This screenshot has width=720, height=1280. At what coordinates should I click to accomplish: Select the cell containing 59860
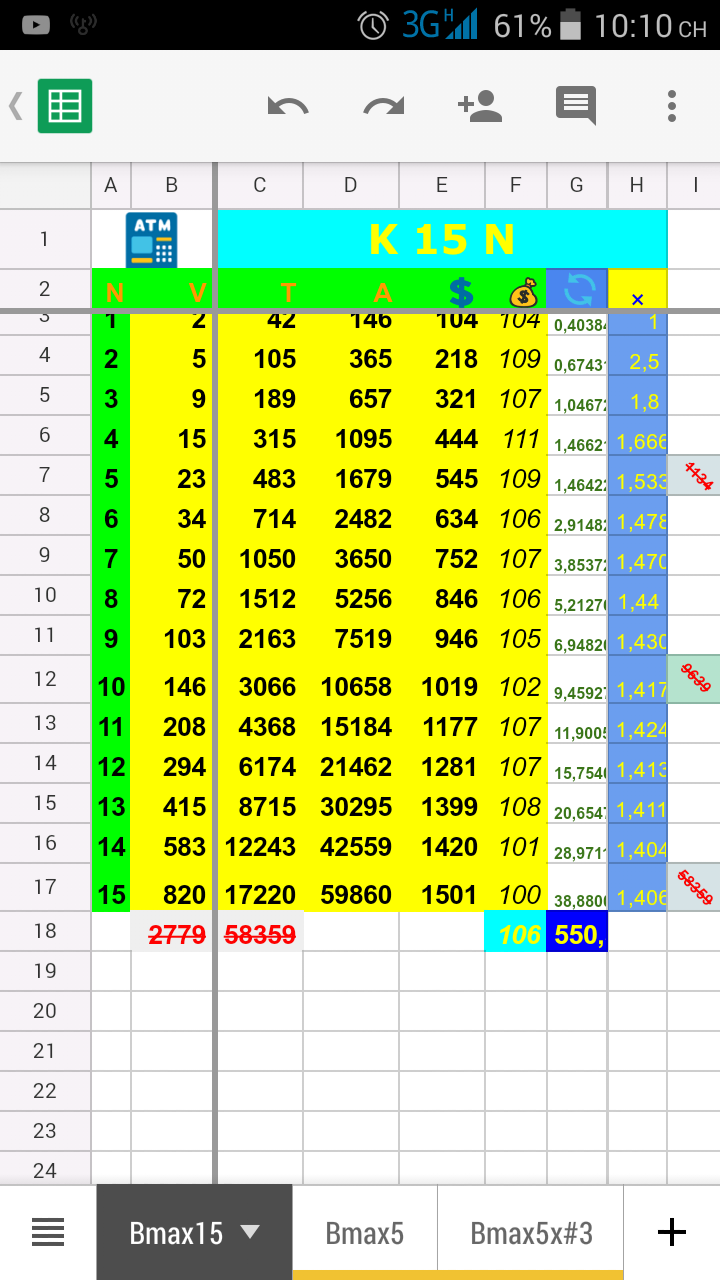click(350, 894)
